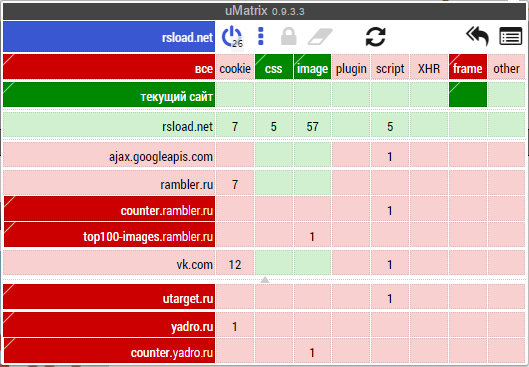The width and height of the screenshot is (529, 367).
Task: Click the padlock save-rules icon
Action: (288, 36)
